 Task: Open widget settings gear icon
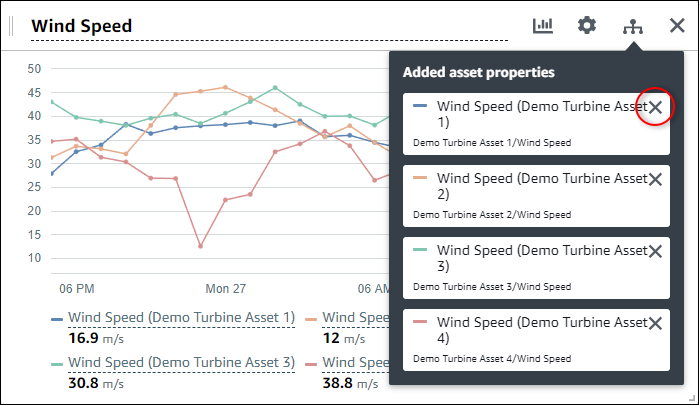(x=587, y=26)
